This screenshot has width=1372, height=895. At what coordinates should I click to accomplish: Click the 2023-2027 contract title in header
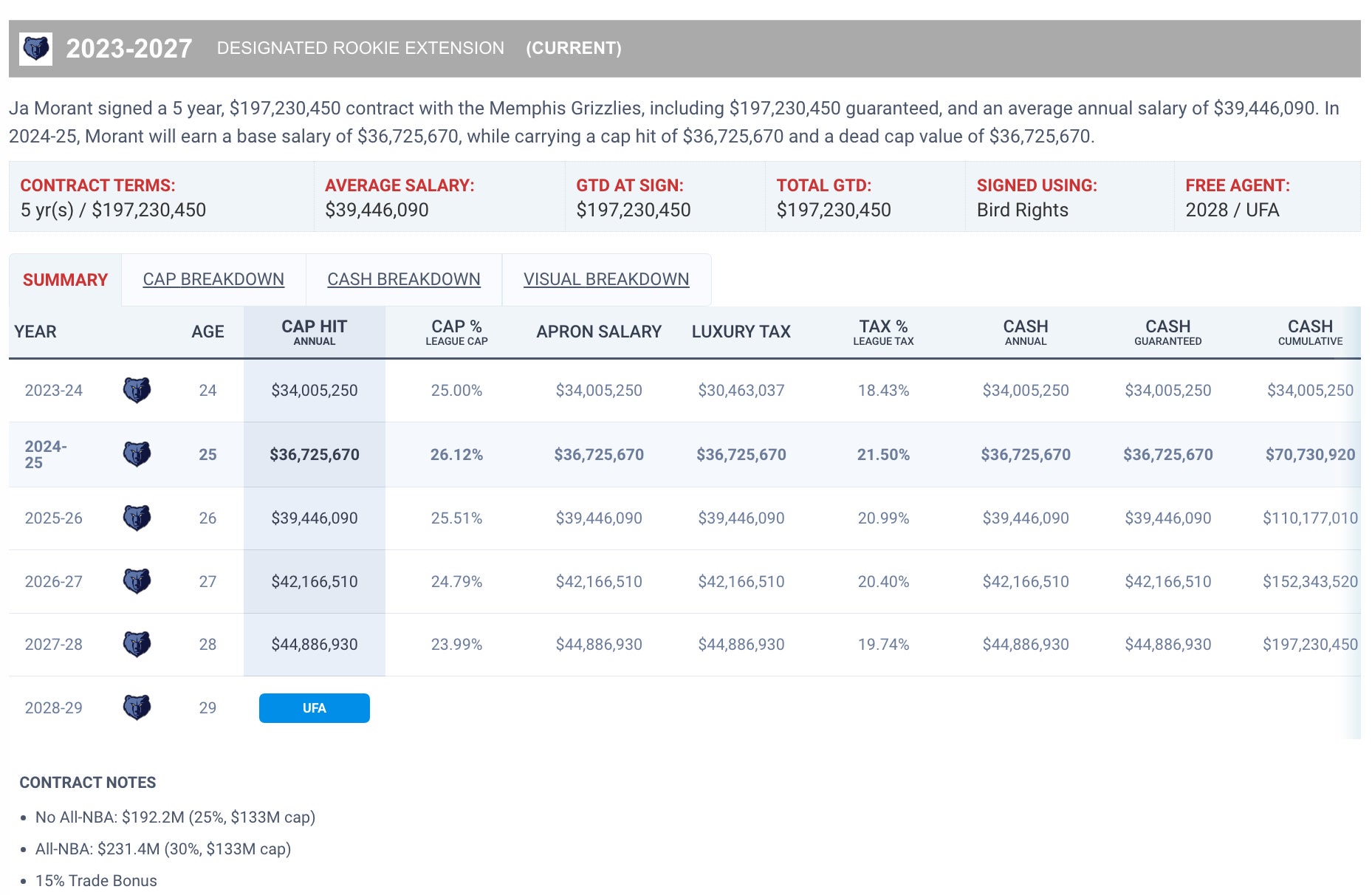click(x=129, y=49)
